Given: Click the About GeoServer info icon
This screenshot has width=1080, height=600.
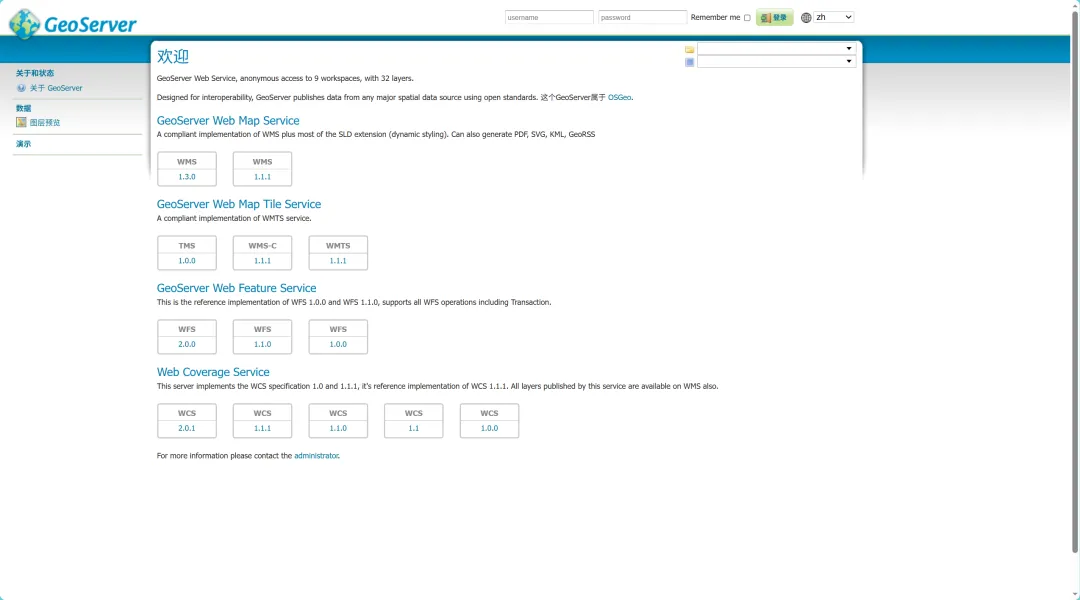Looking at the screenshot, I should click(21, 88).
